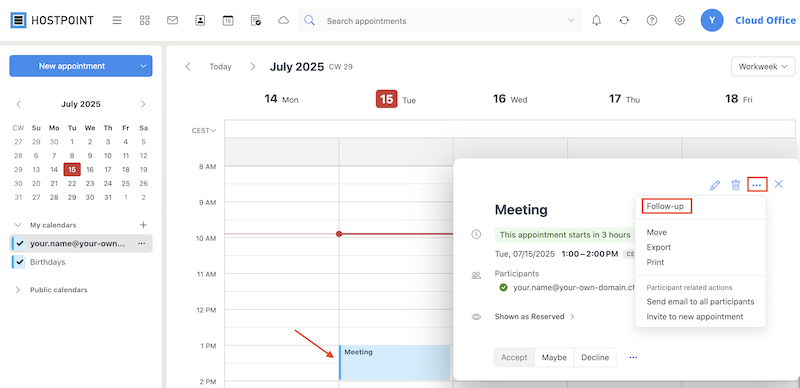The height and width of the screenshot is (388, 800).
Task: Choose Invite to new appointment
Action: [695, 317]
